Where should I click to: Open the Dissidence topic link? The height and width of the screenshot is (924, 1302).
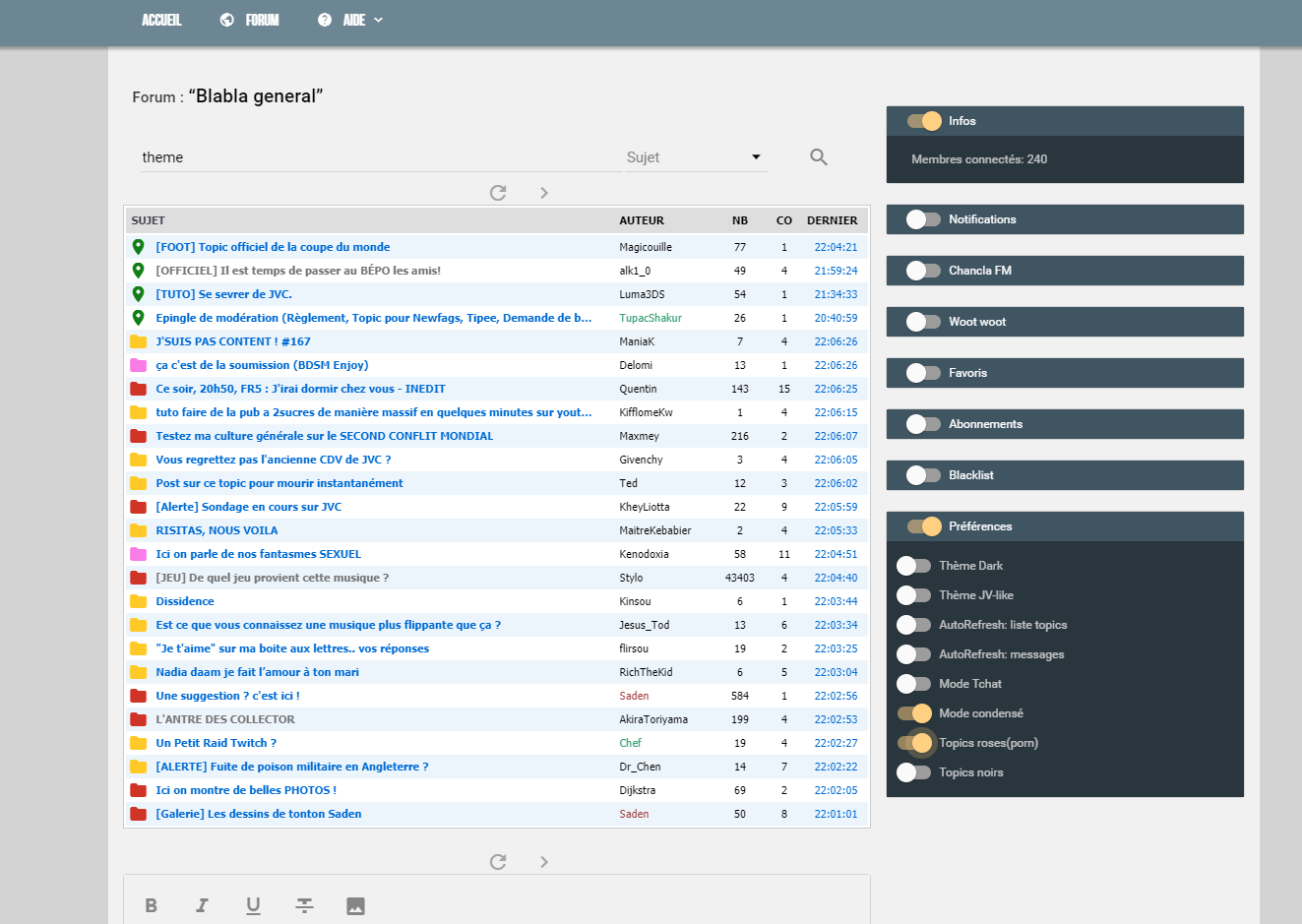click(x=185, y=601)
